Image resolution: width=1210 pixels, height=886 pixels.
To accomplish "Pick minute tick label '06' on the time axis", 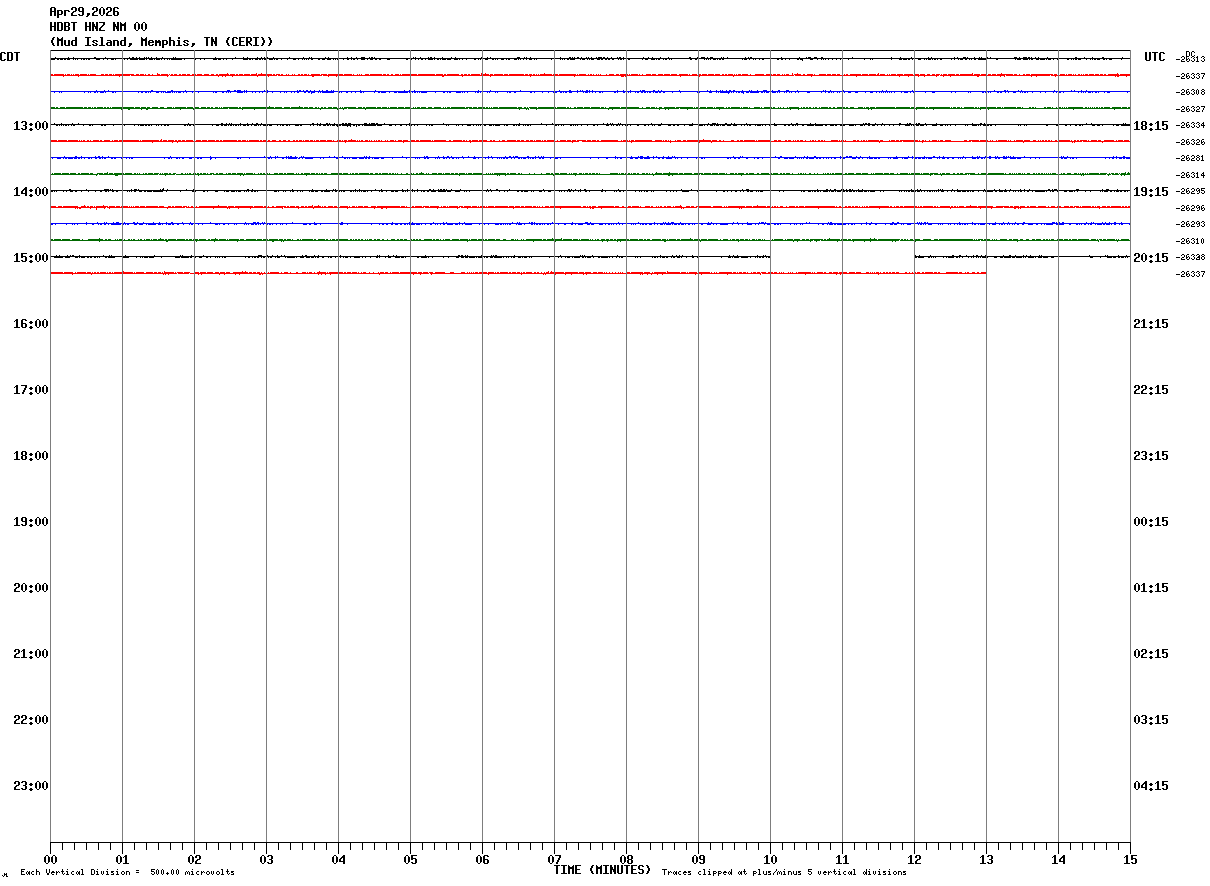I will [482, 860].
